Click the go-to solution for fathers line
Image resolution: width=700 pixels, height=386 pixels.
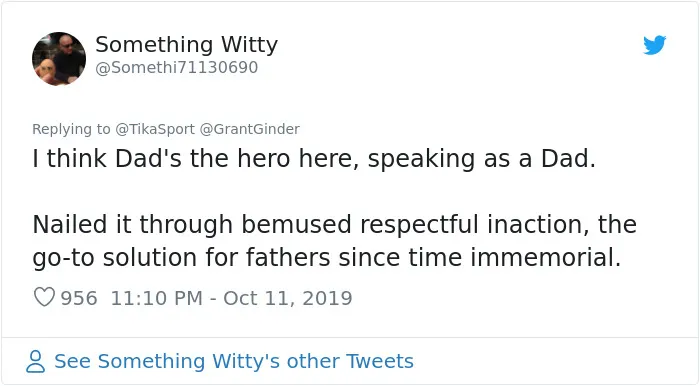pyautogui.click(x=327, y=257)
